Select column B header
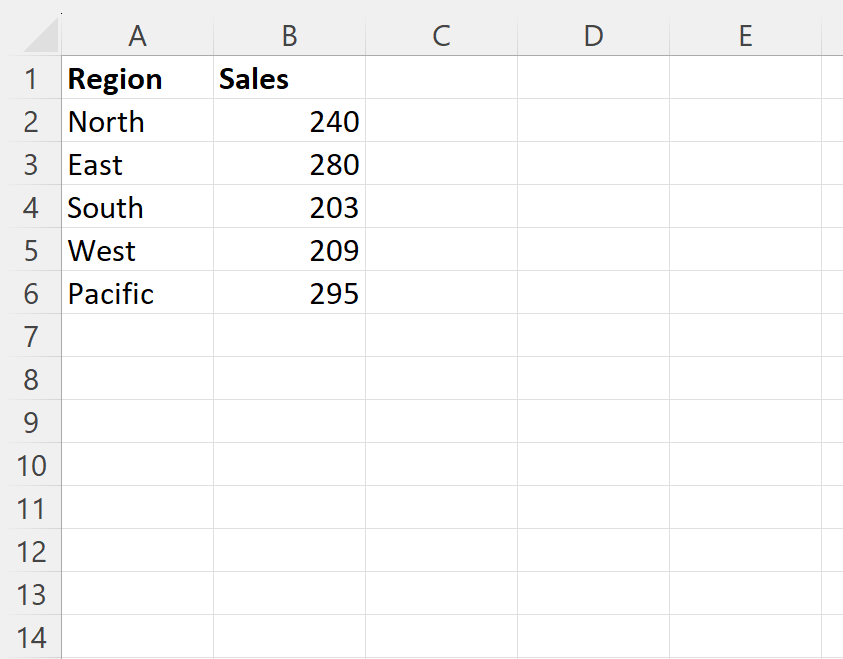The height and width of the screenshot is (659, 843). pos(289,36)
